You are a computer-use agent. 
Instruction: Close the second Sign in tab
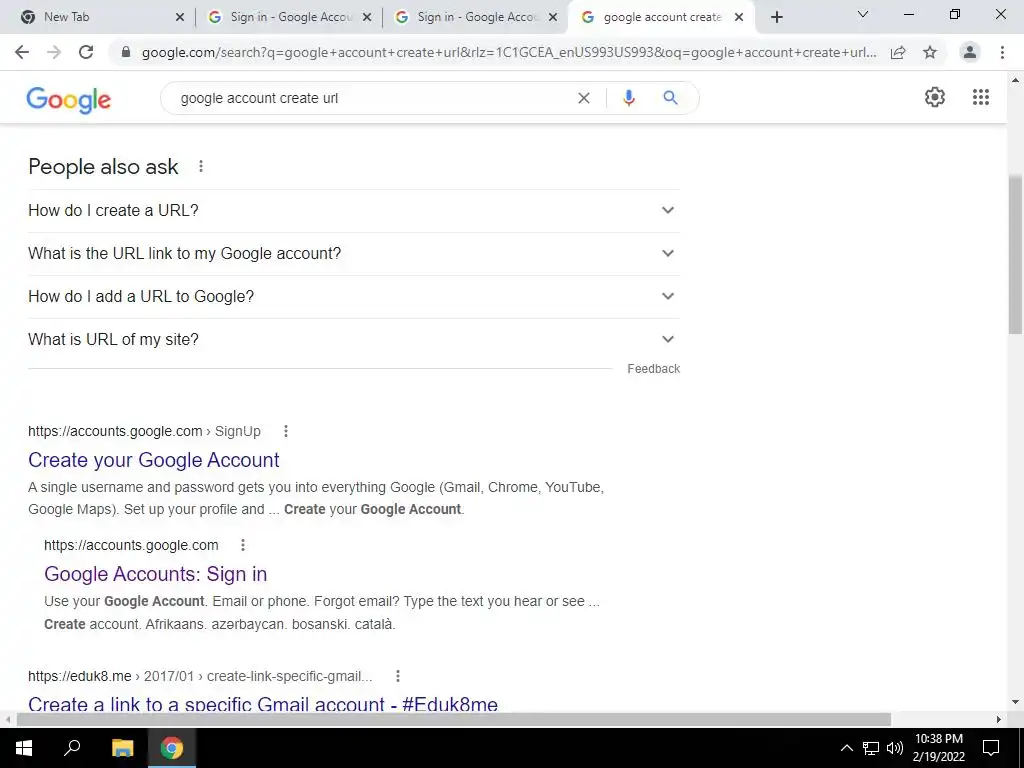point(553,17)
